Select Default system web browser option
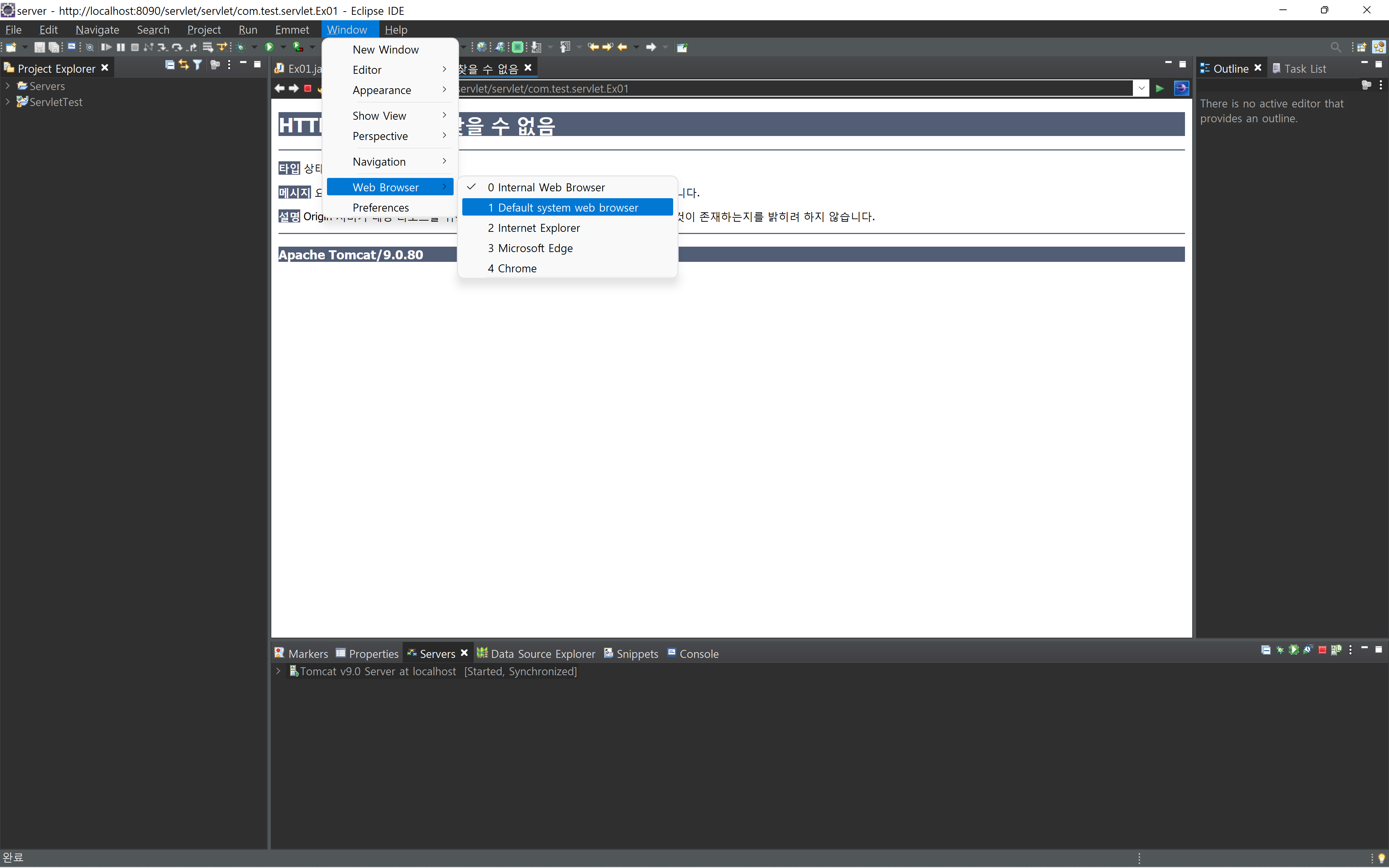Viewport: 1389px width, 868px height. 567,207
